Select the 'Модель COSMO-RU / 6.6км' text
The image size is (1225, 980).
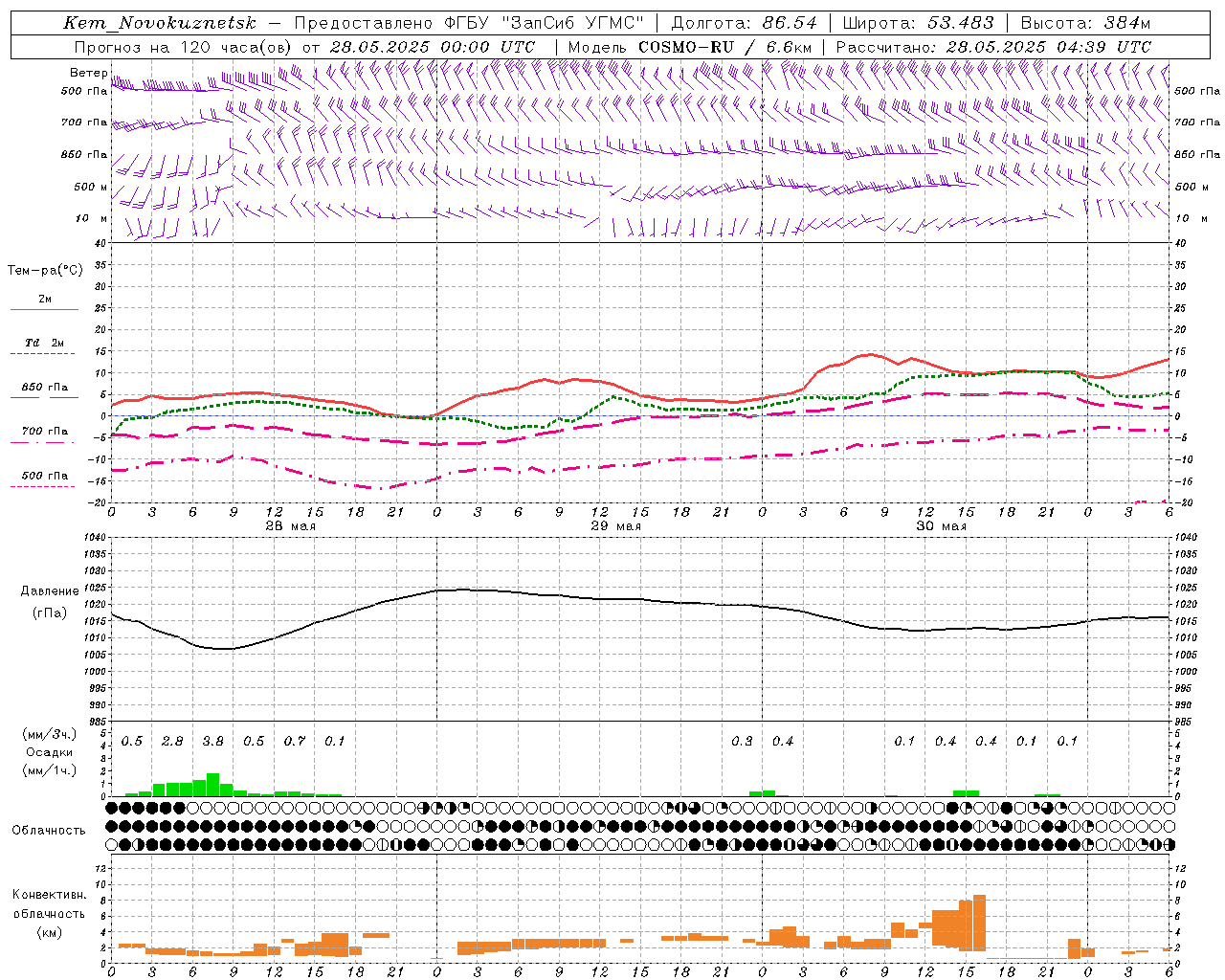[690, 47]
